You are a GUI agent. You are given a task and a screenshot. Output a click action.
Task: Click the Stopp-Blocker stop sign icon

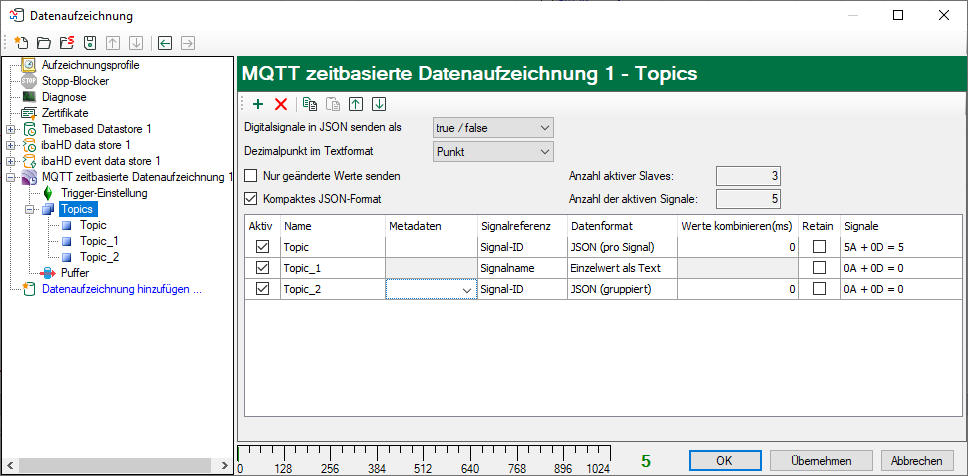point(29,81)
